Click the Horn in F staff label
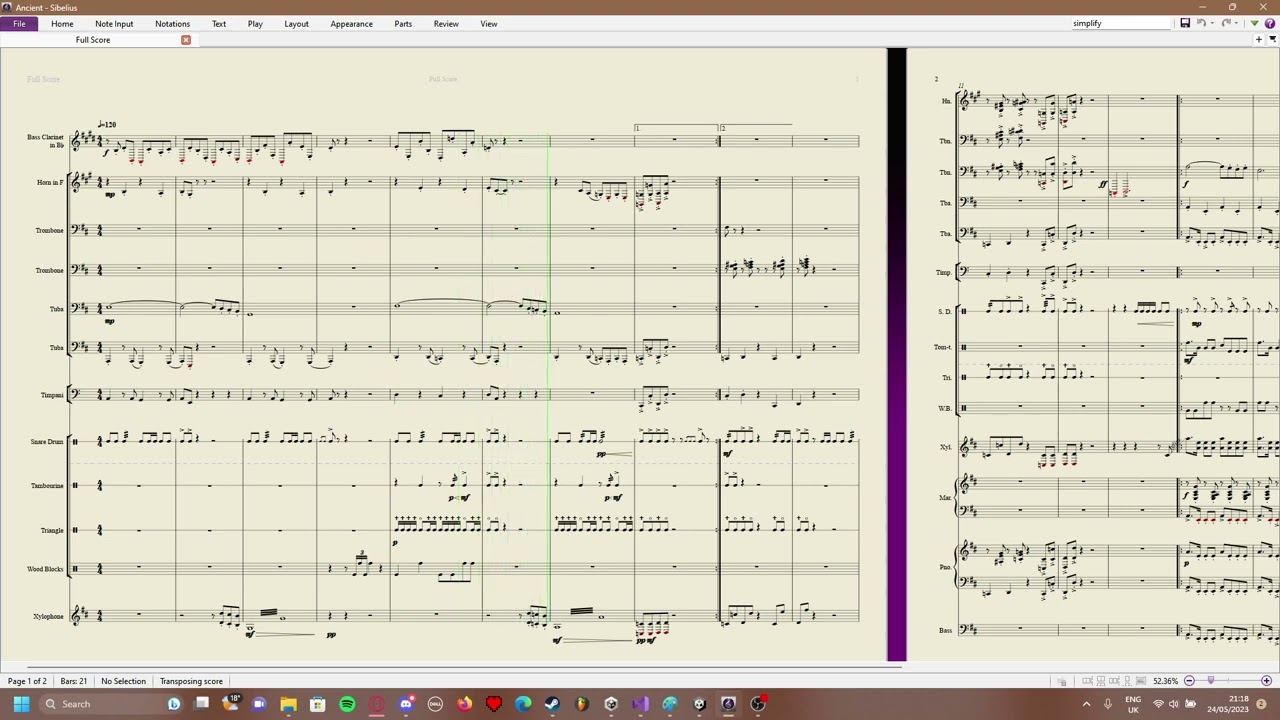The height and width of the screenshot is (720, 1280). point(50,182)
